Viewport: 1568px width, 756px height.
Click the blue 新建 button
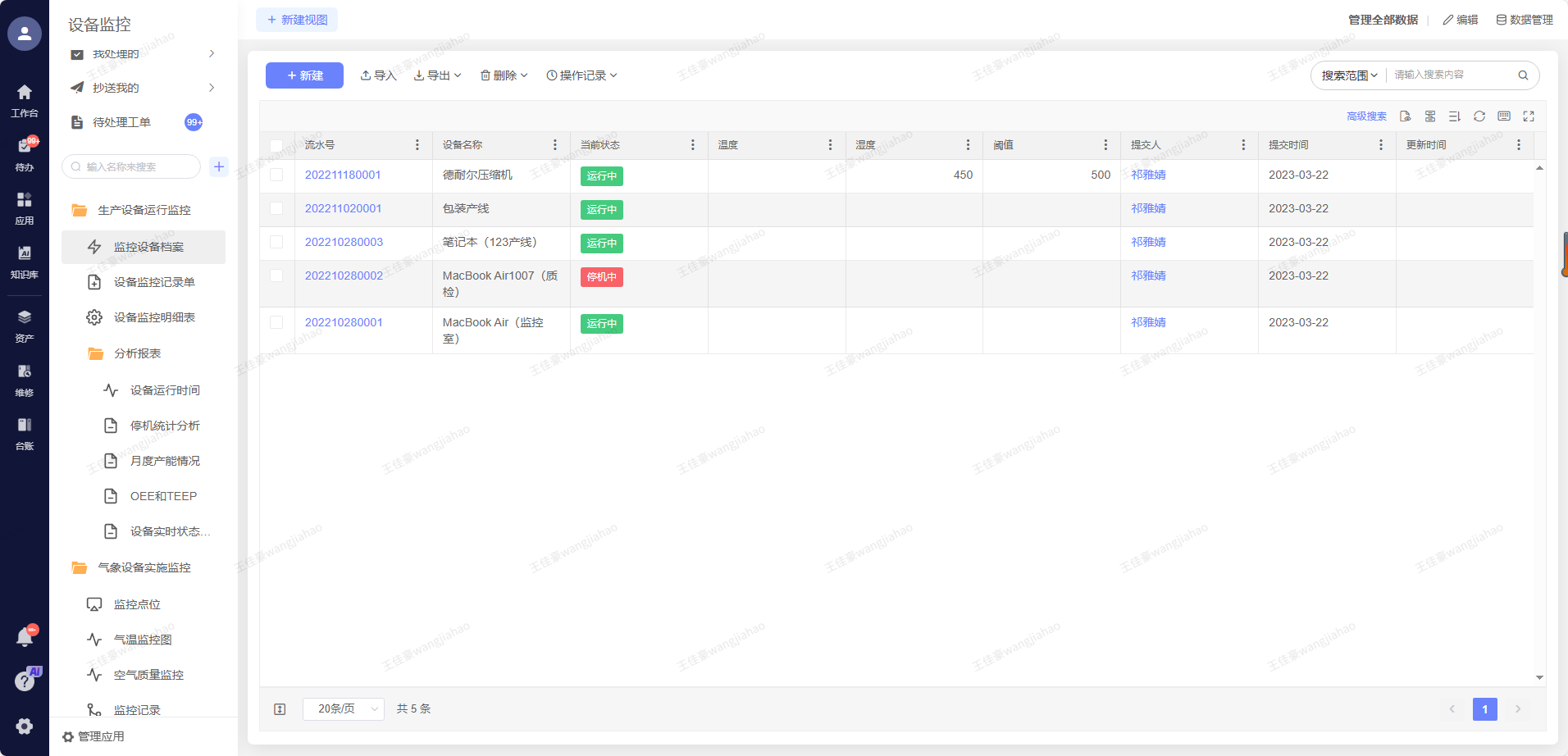click(x=304, y=75)
